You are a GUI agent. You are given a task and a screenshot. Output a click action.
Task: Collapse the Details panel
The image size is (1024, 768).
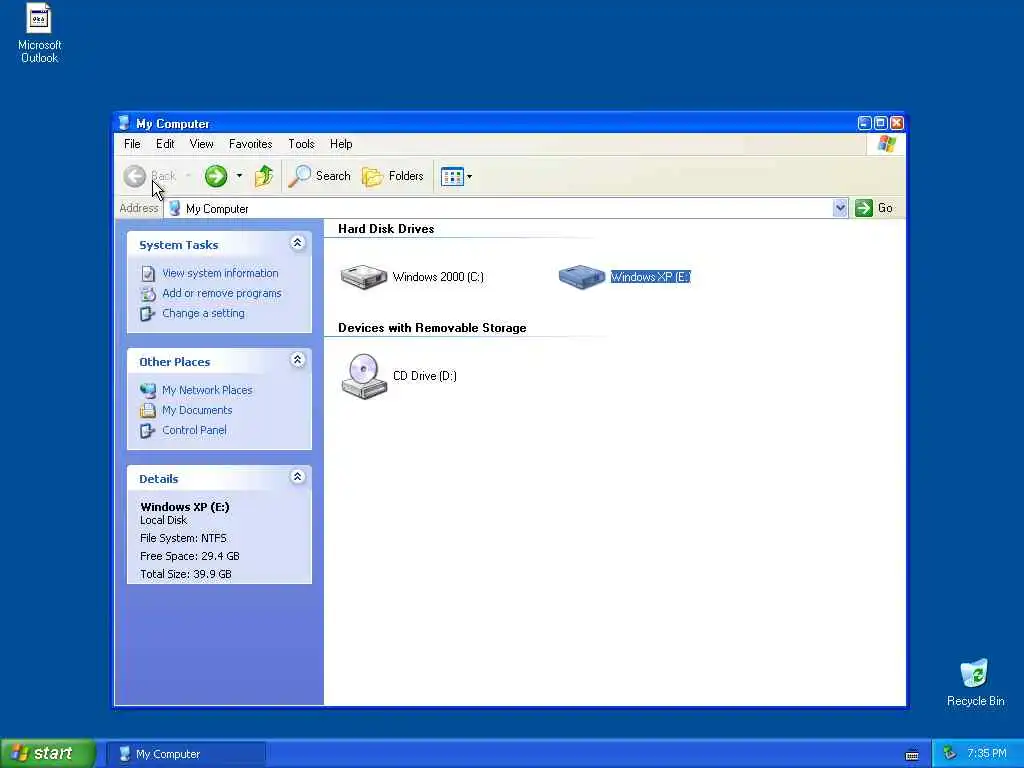[x=297, y=477]
